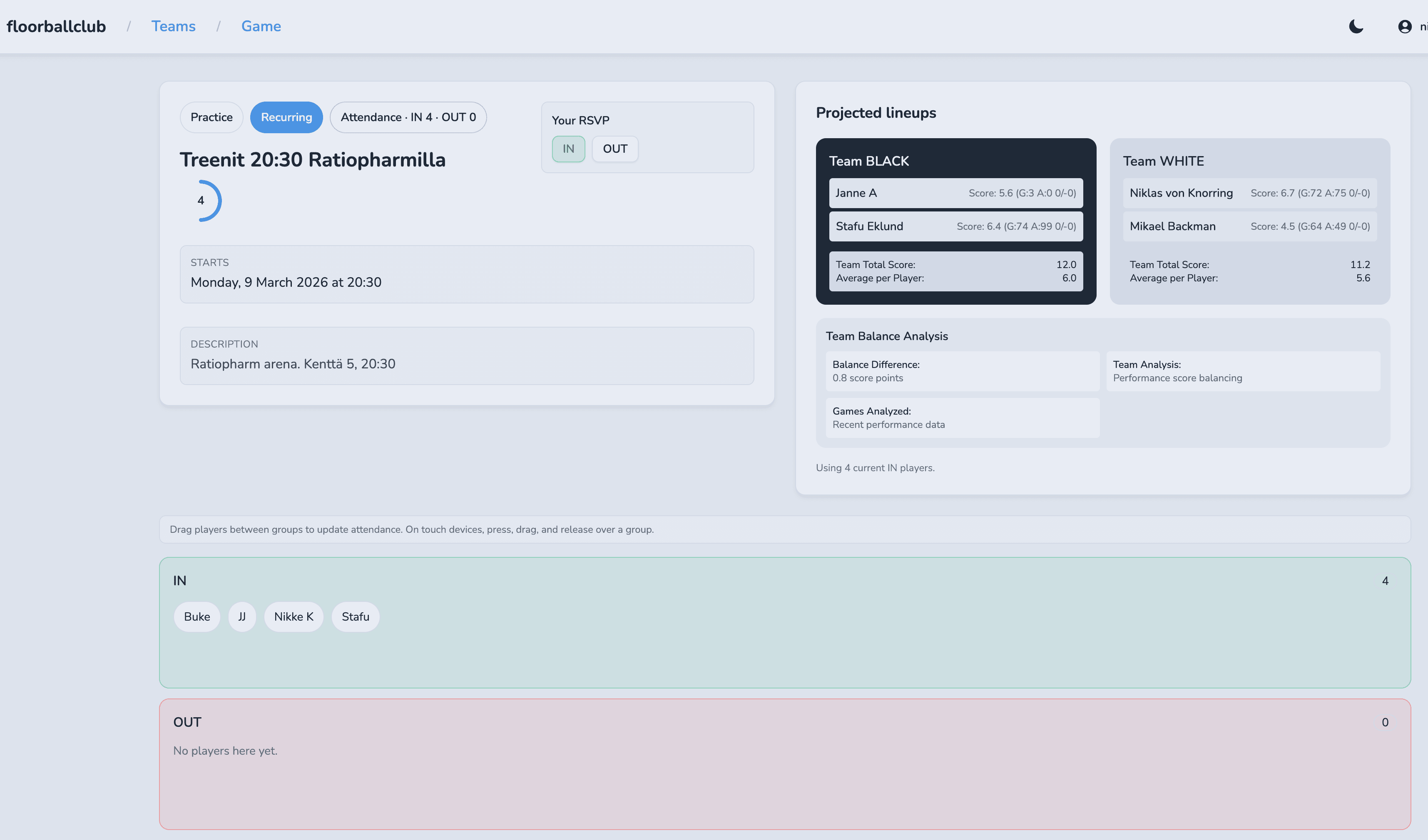Select the Stafu player chip
The image size is (1428, 840).
[355, 617]
